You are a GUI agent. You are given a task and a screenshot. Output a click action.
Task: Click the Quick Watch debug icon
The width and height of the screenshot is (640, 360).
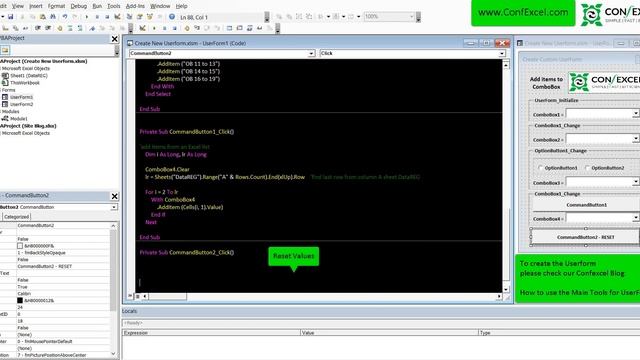[259, 28]
